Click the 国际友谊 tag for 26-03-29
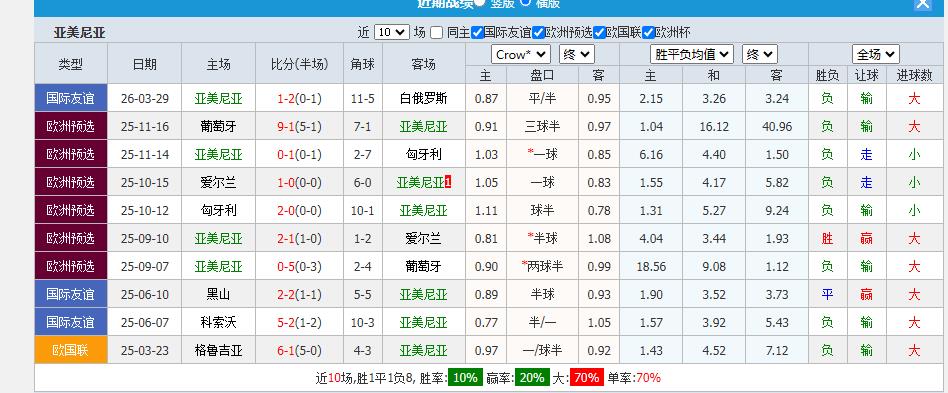Viewport: 948px width, 393px height. coord(71,98)
